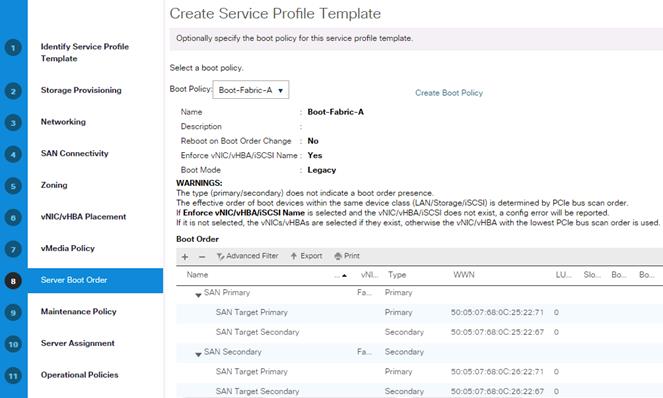Open the Server Assignment step

[78, 343]
